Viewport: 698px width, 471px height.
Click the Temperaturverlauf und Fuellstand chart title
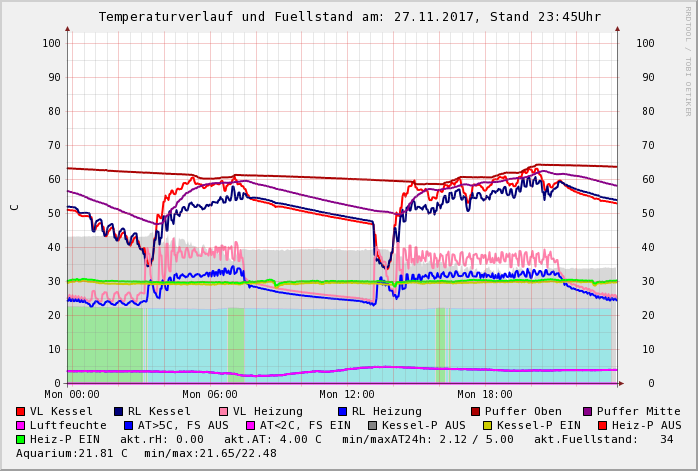(350, 17)
